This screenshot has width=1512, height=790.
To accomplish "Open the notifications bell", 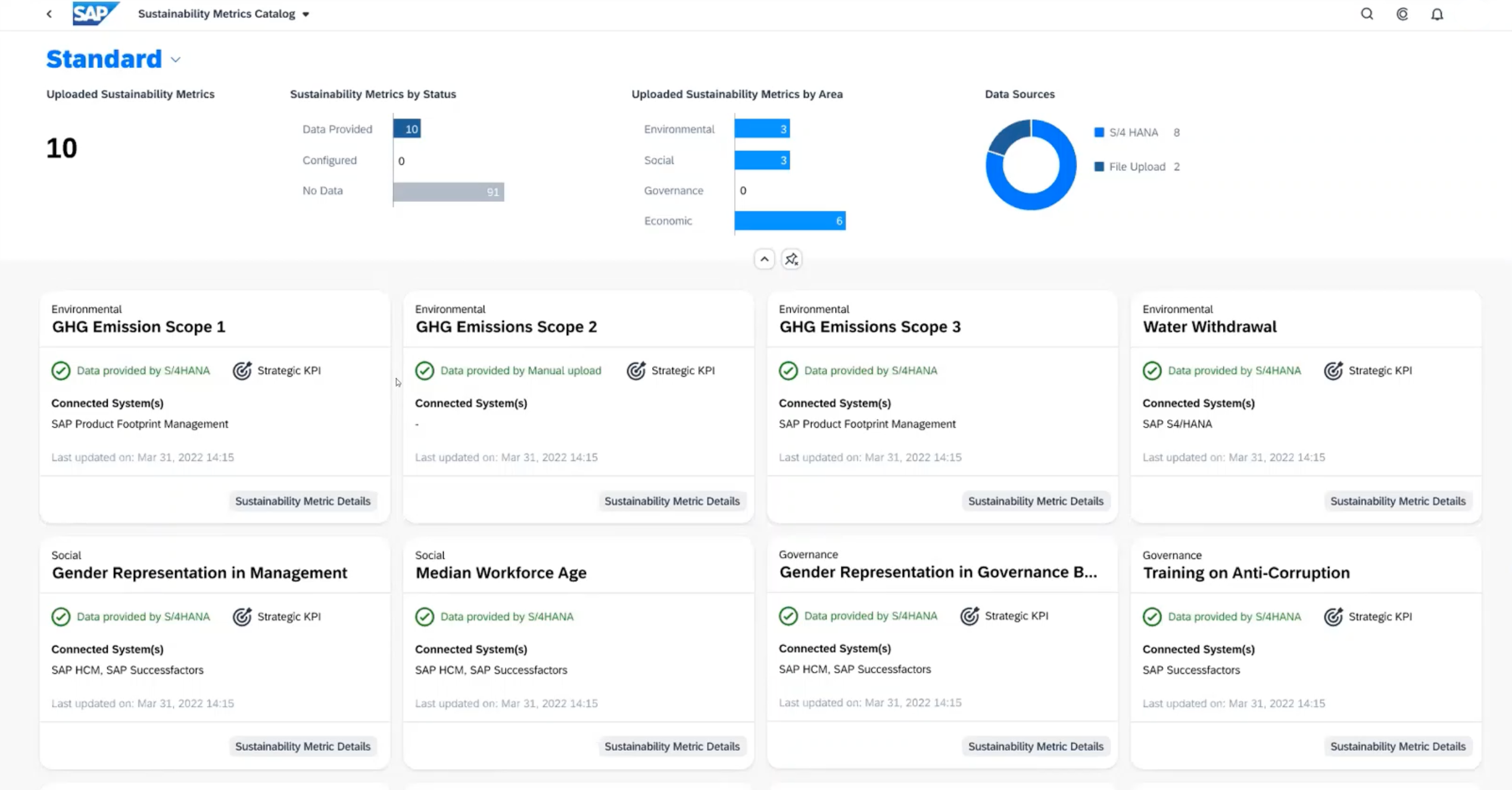I will (1437, 14).
